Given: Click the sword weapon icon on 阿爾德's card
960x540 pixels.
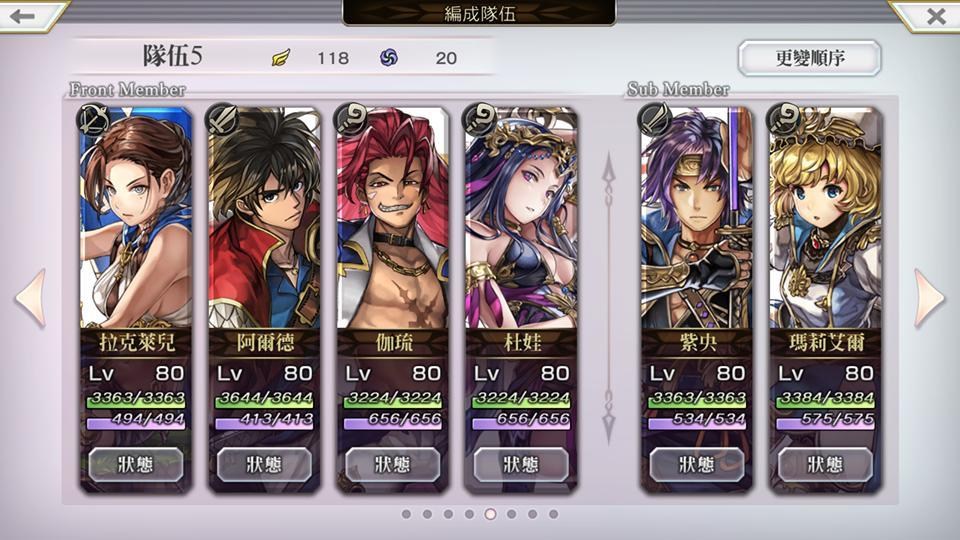Looking at the screenshot, I should (222, 119).
